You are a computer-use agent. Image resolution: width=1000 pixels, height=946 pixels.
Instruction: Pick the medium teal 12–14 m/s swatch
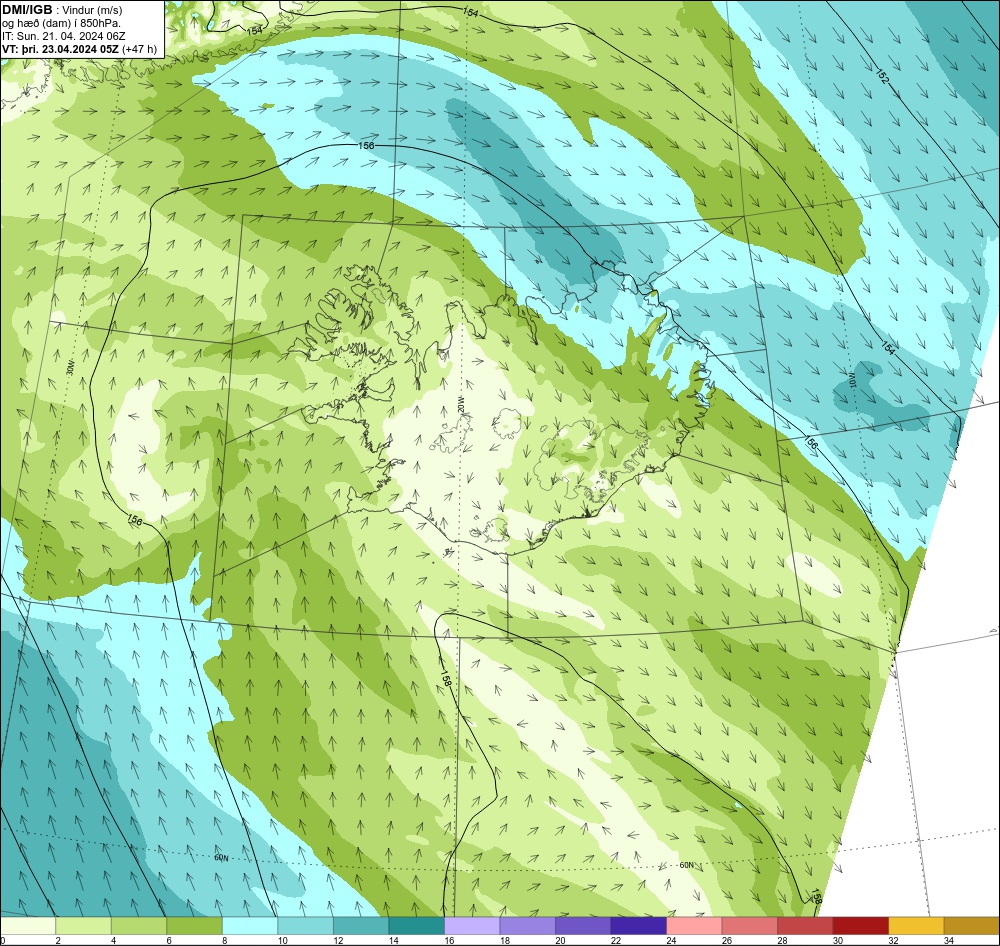361,926
